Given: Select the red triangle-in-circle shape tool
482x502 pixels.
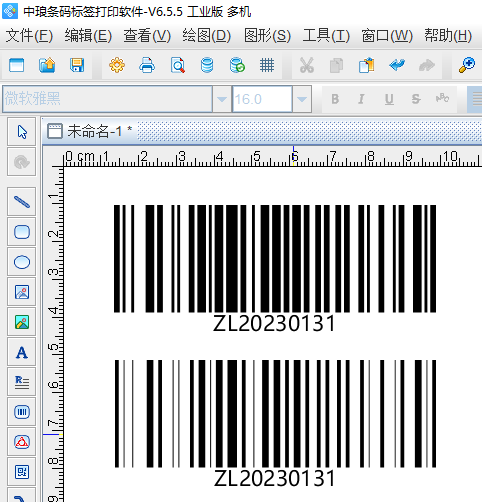Looking at the screenshot, I should point(22,442).
